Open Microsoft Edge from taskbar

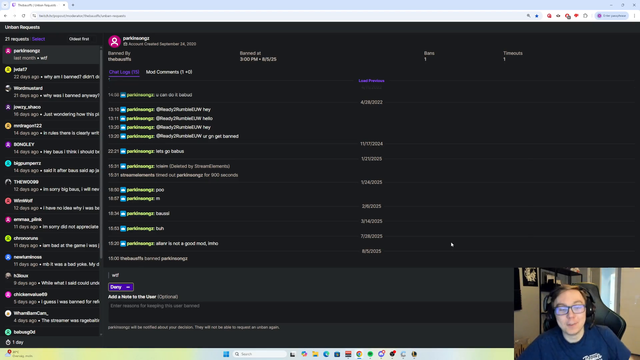326,354
